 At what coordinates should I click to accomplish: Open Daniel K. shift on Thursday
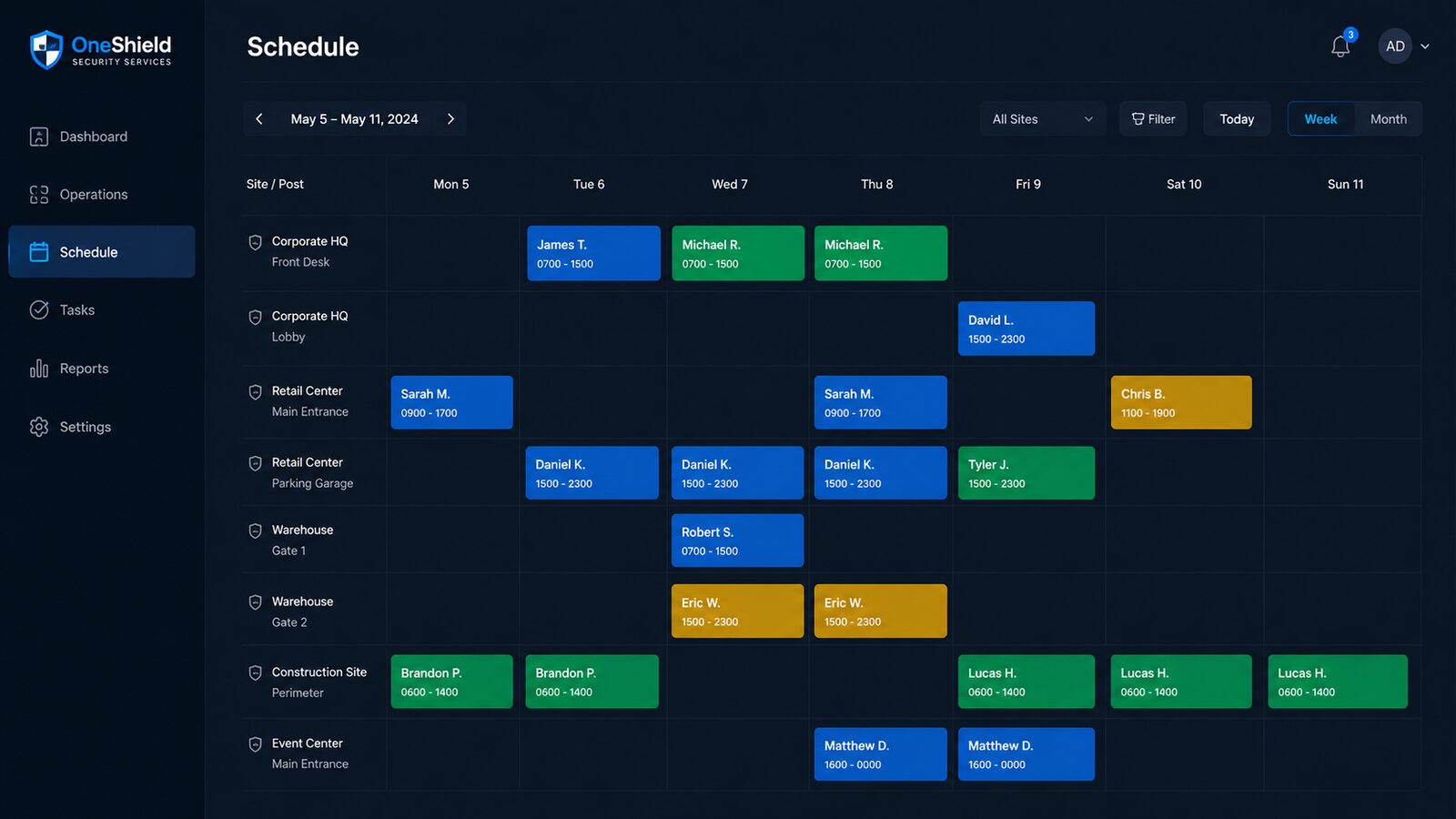pos(881,472)
